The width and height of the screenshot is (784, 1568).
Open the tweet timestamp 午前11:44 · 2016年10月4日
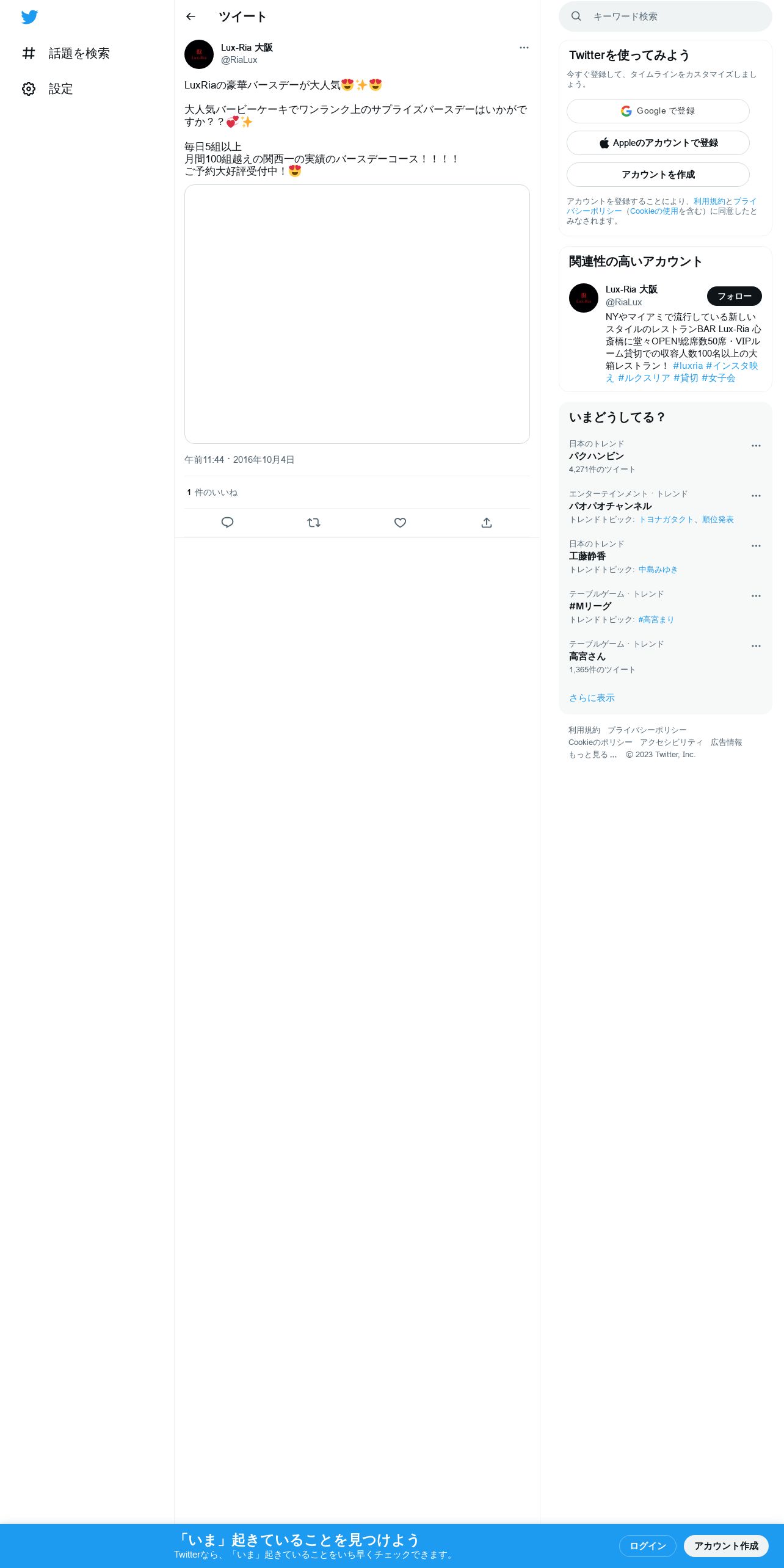tap(239, 460)
